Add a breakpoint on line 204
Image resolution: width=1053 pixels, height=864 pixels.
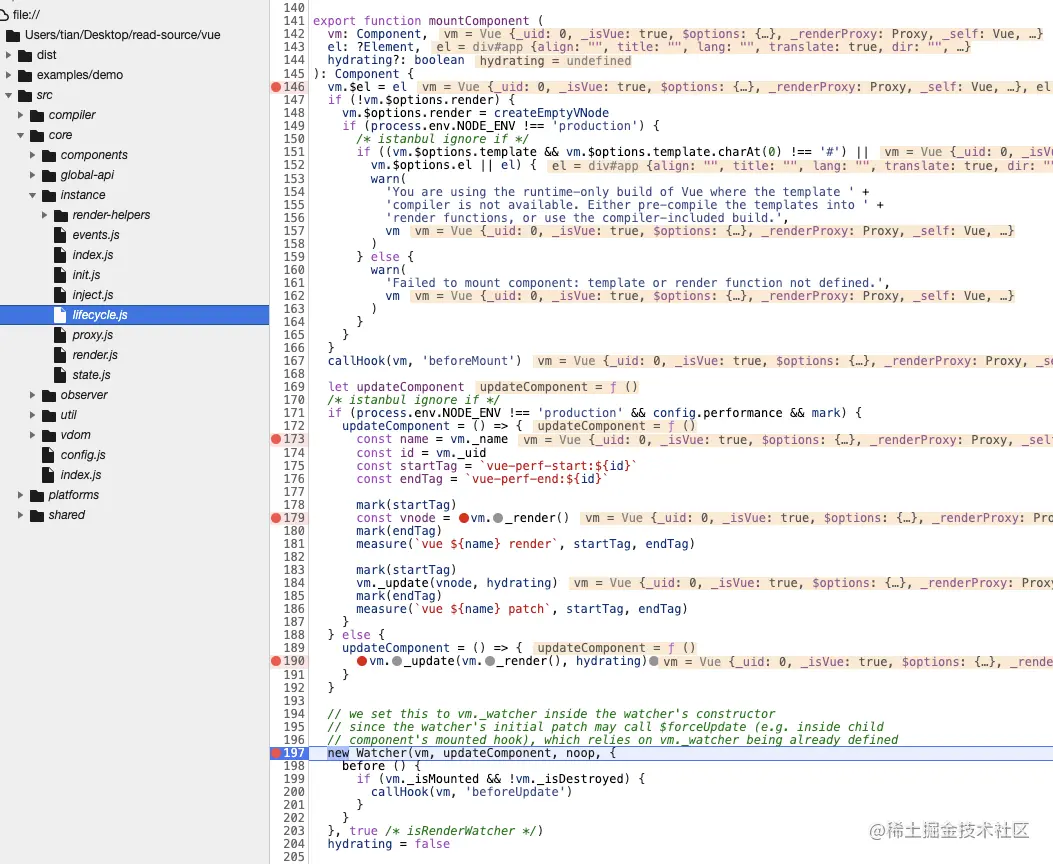[x=293, y=844]
